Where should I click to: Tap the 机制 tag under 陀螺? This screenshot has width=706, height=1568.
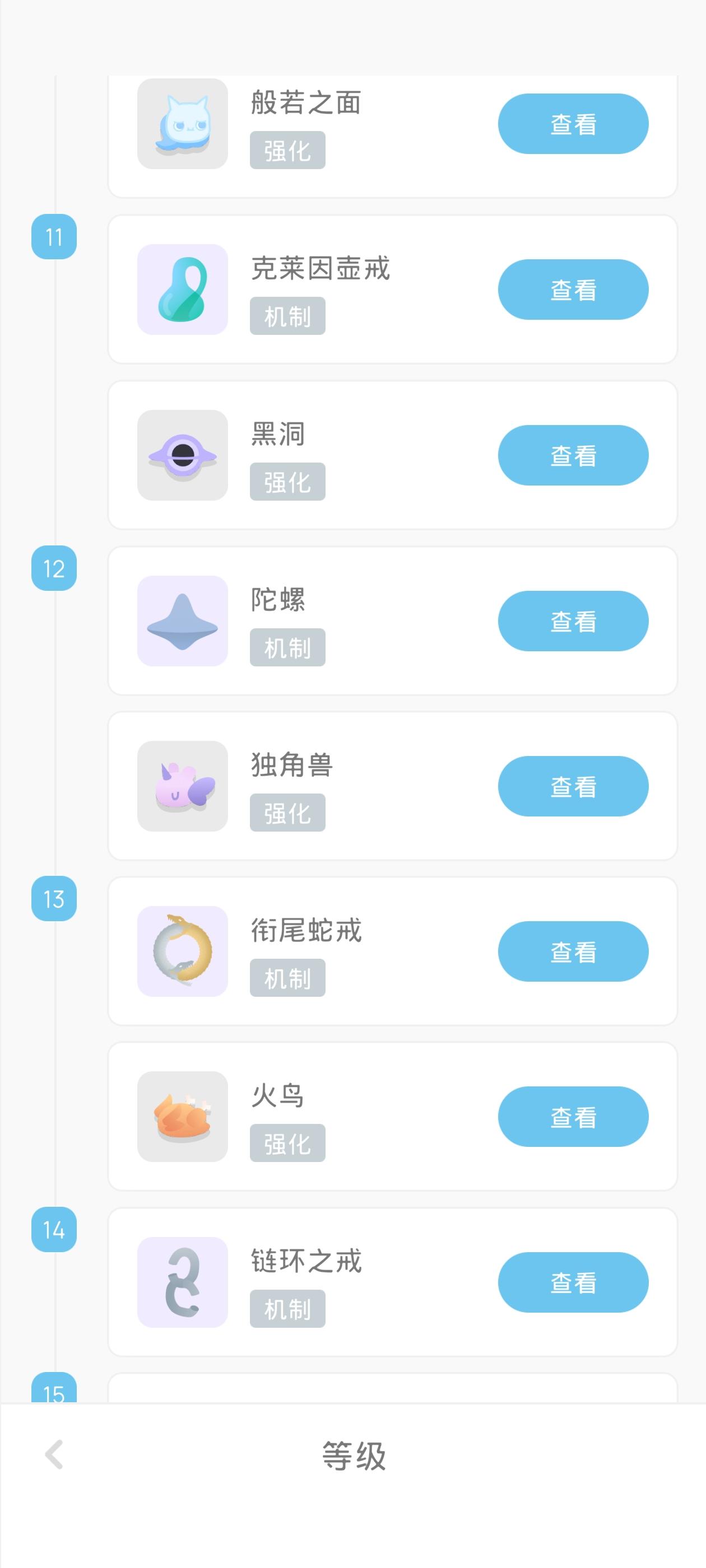pyautogui.click(x=287, y=648)
